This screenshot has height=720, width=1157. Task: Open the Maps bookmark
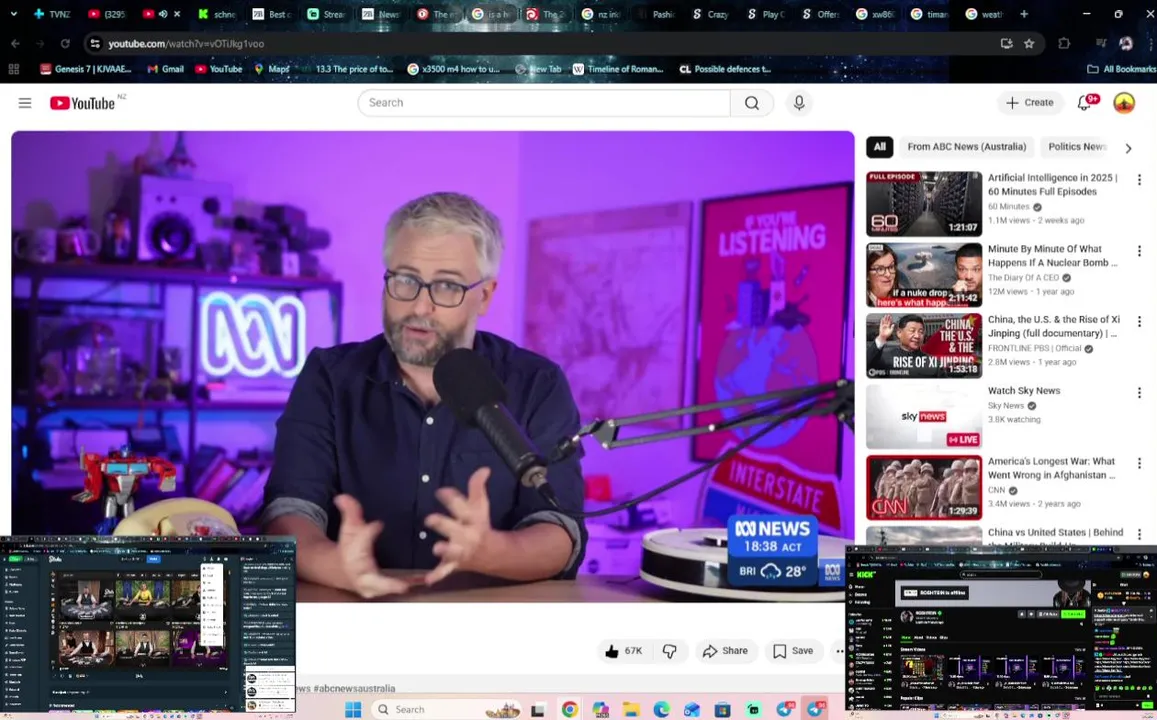272,69
